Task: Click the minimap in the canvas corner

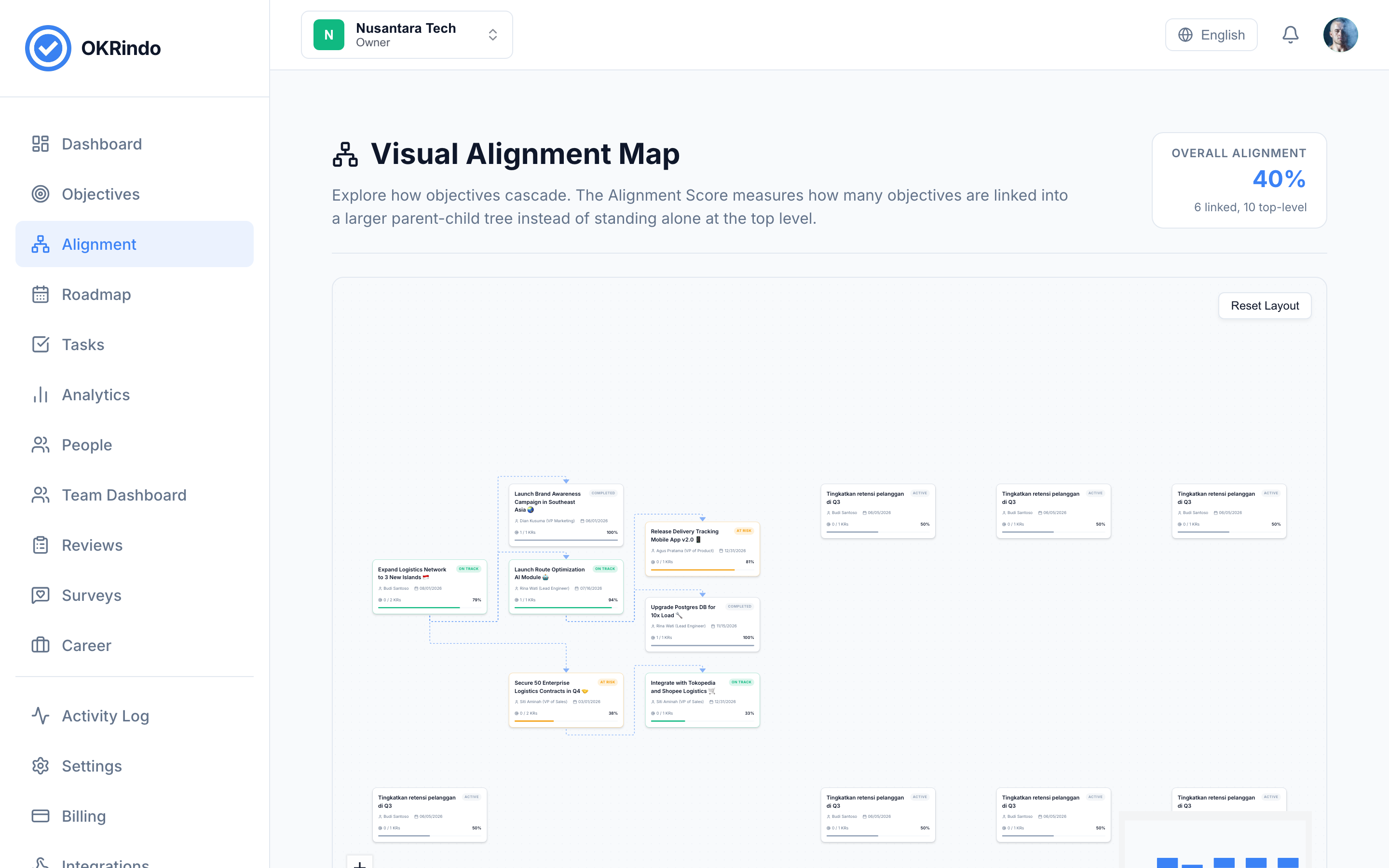Action: pos(1215,840)
